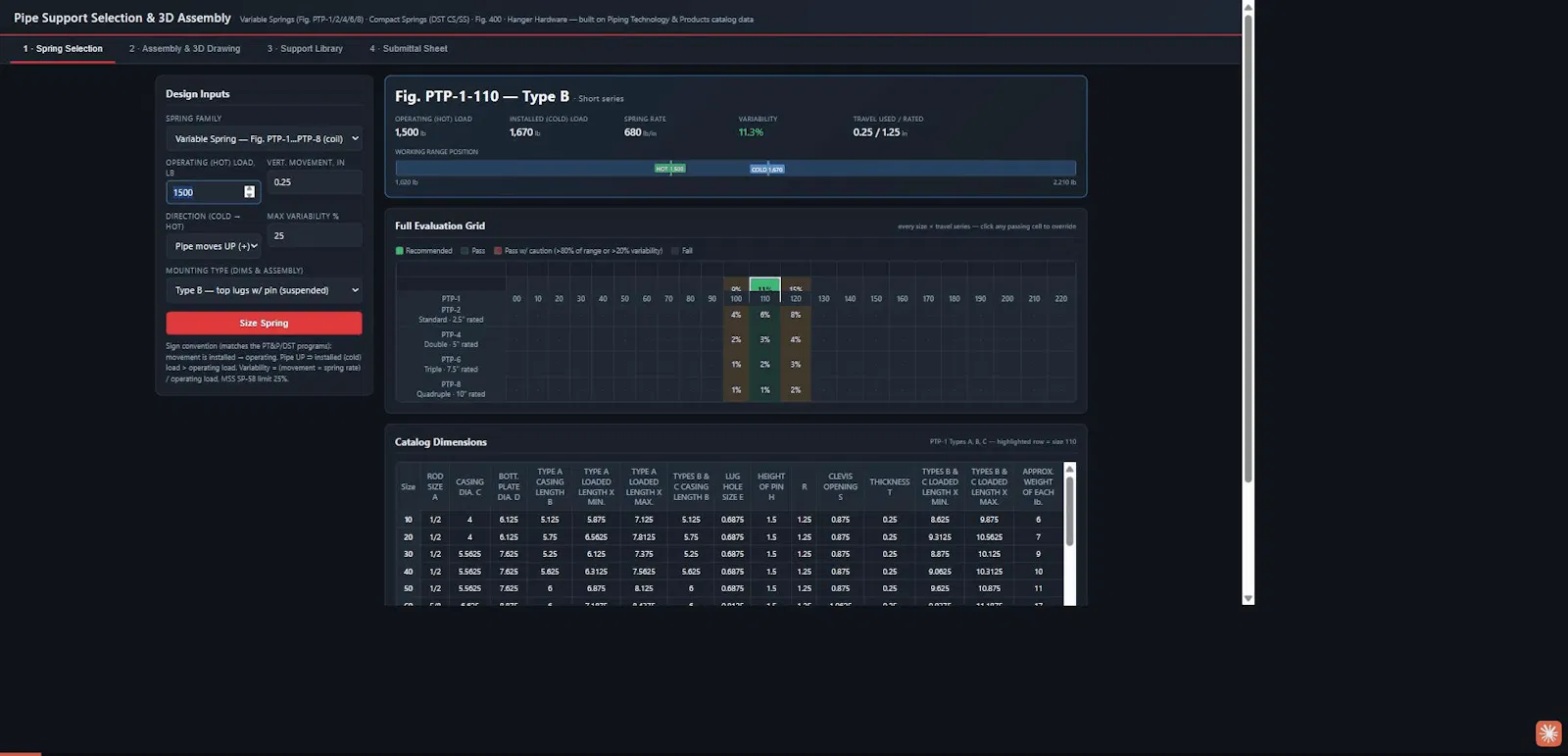The image size is (1568, 756).
Task: Select the 4% cell in PTP-2 row
Action: click(736, 315)
